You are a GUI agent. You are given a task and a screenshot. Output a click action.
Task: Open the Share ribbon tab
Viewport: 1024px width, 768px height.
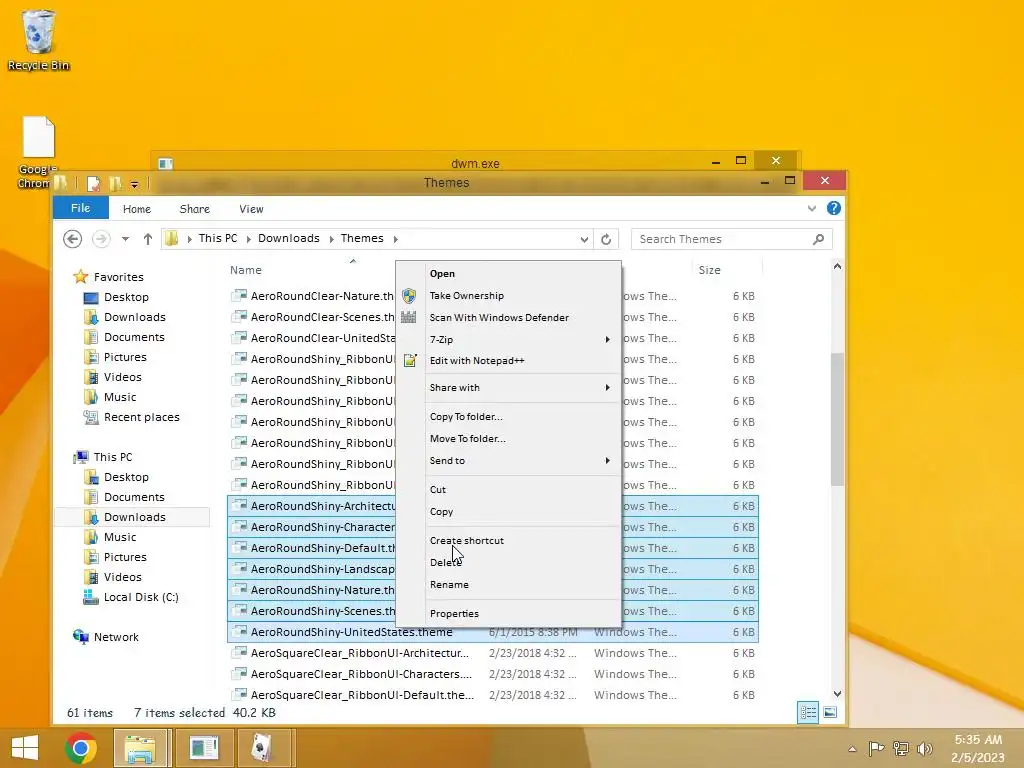(195, 209)
